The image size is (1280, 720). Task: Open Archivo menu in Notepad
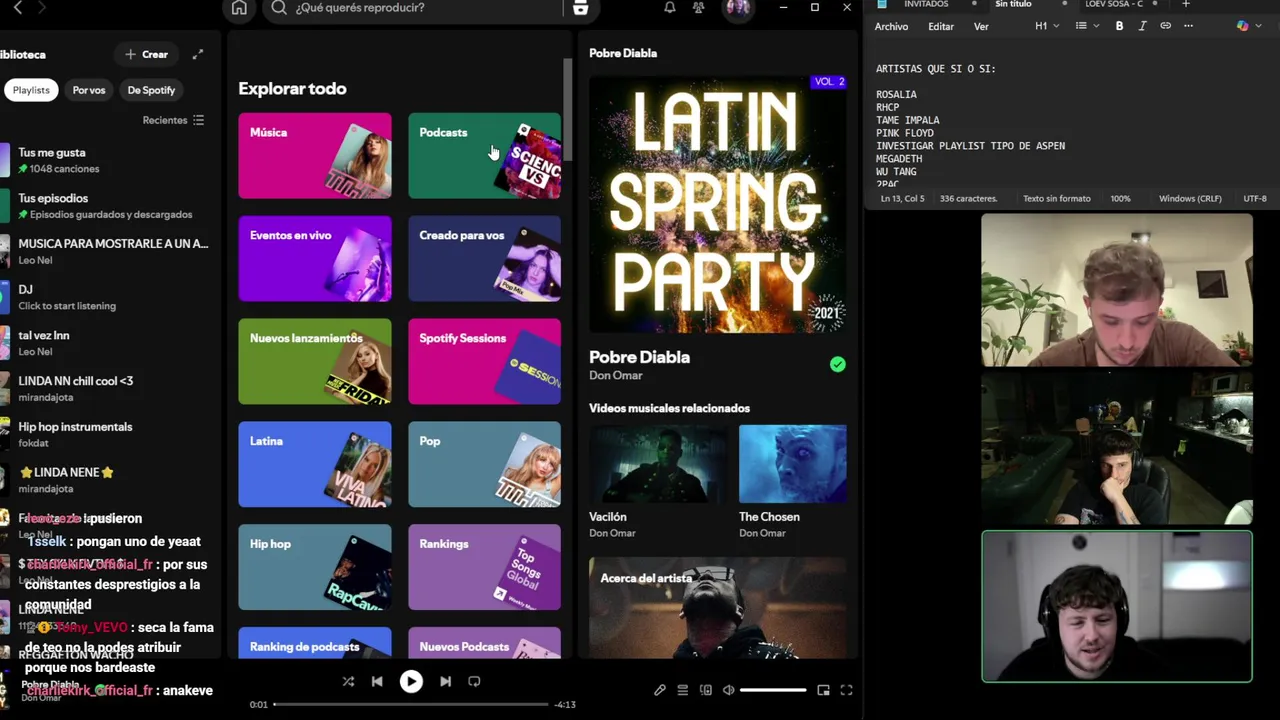892,27
